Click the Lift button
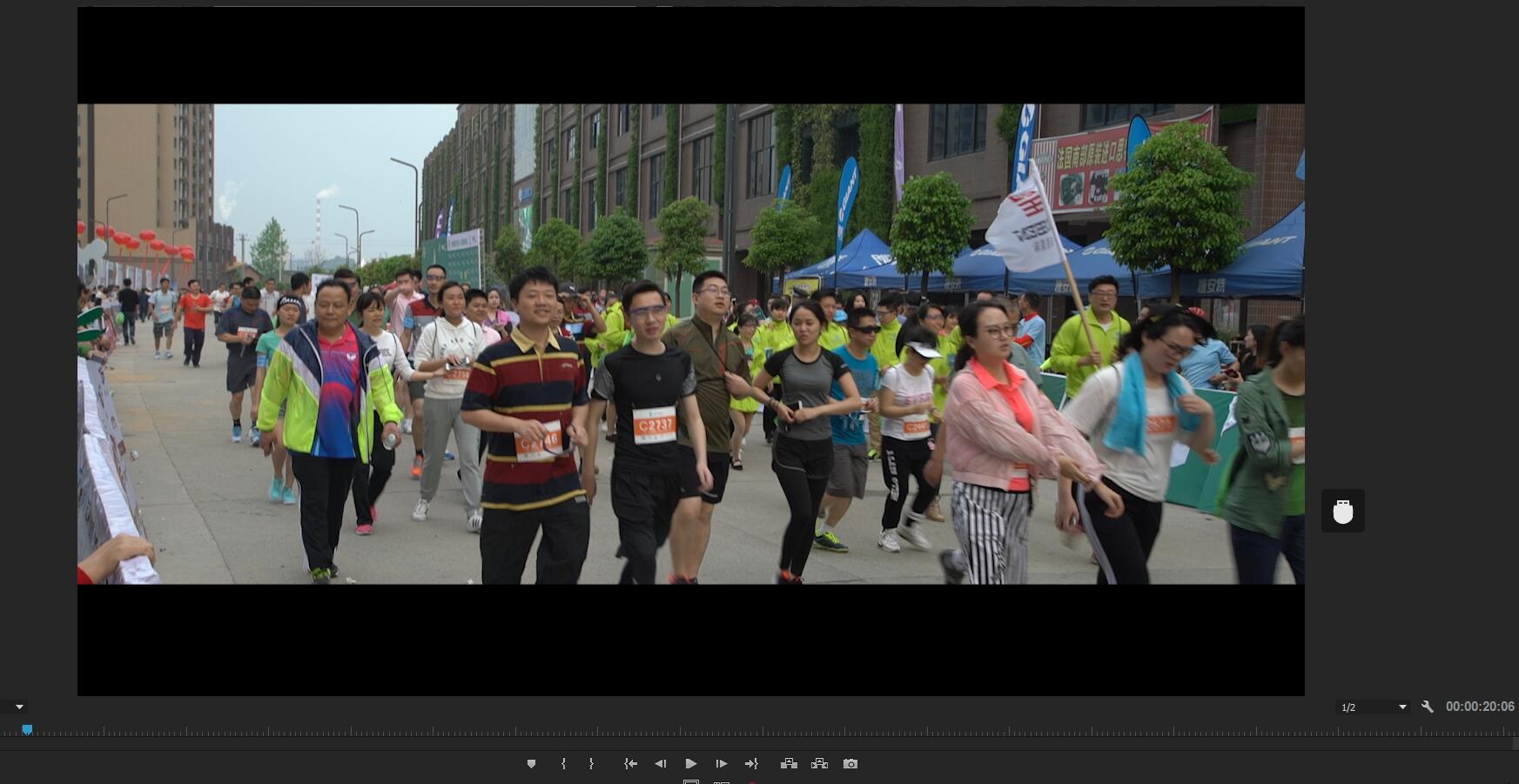 pos(789,764)
